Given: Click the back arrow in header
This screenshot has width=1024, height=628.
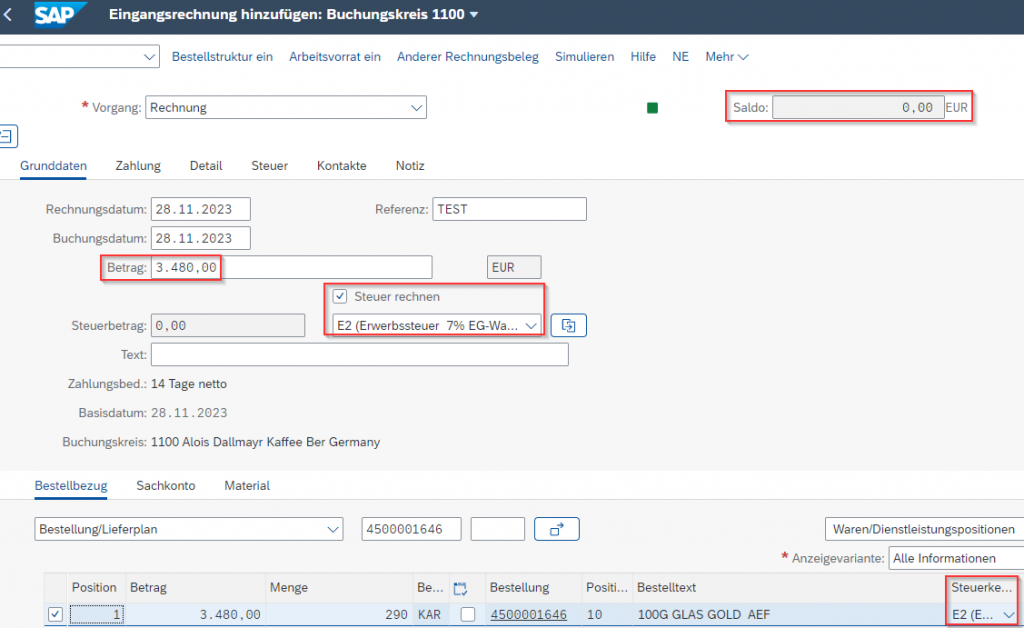Looking at the screenshot, I should coord(8,15).
